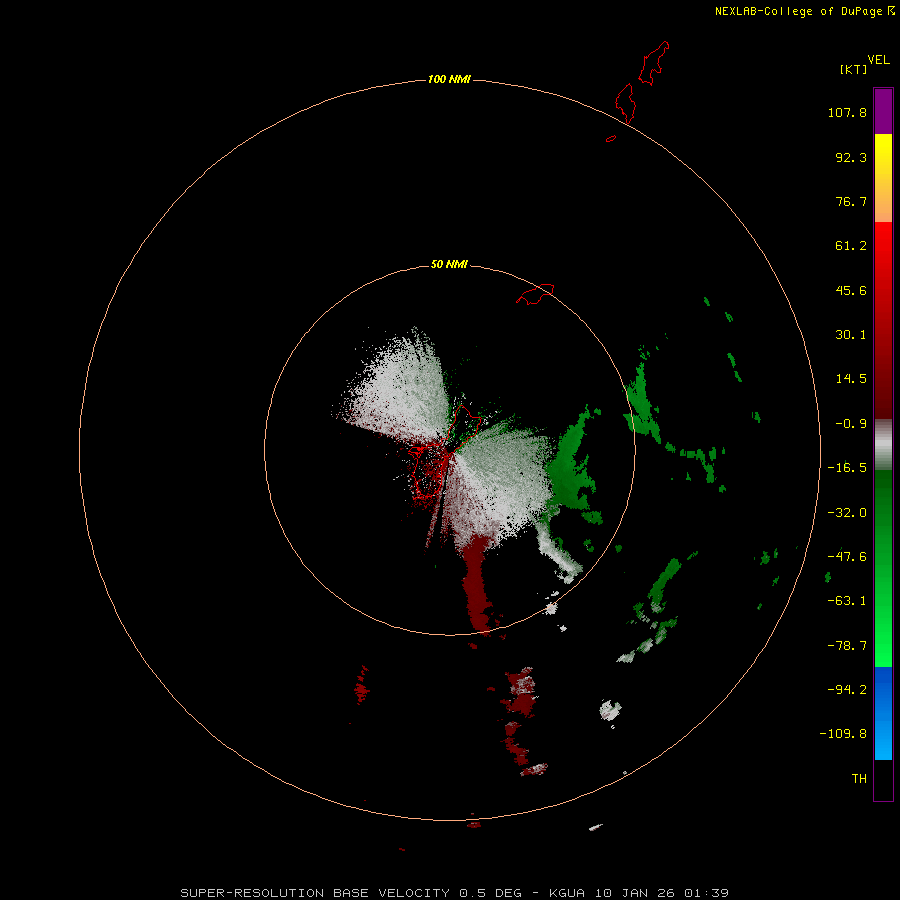Click the NEXLAB-College of DuPage label

point(798,11)
